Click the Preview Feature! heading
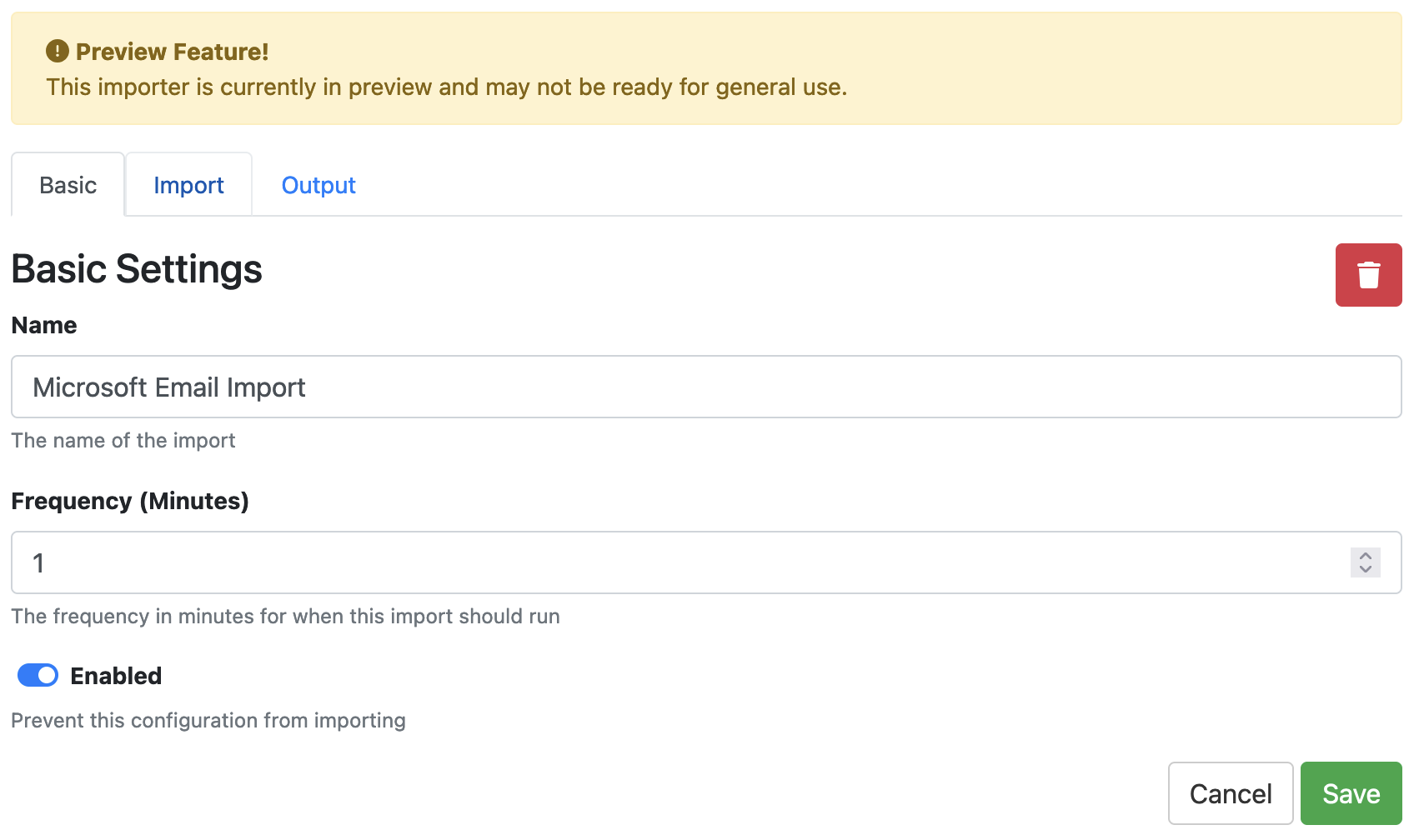 (172, 52)
